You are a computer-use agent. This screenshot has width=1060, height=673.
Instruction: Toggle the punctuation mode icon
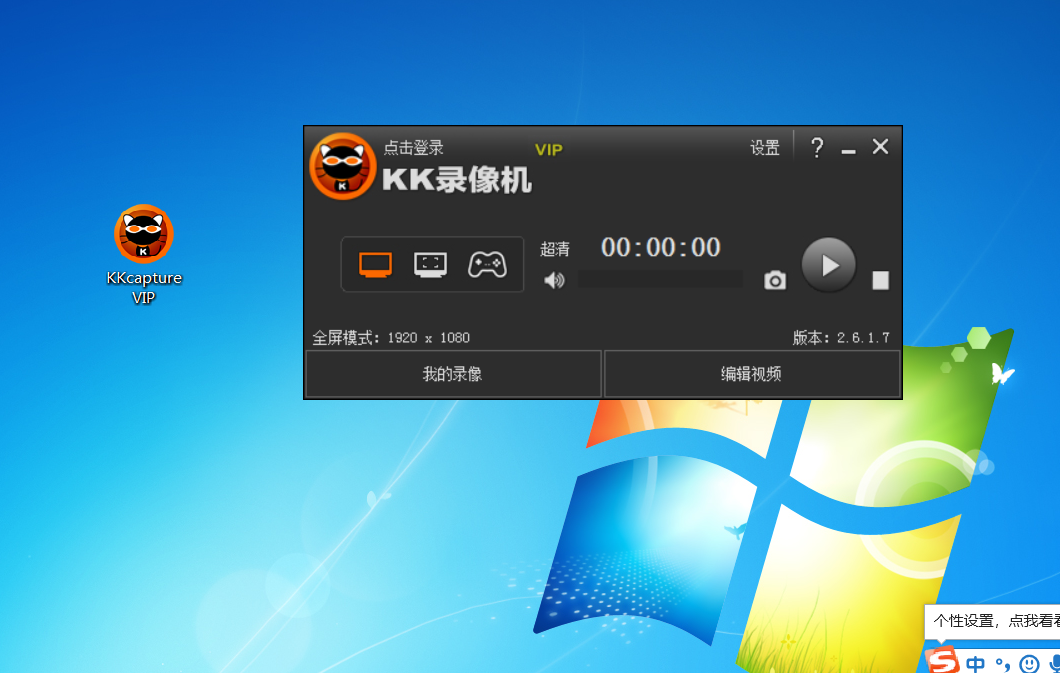click(1003, 664)
